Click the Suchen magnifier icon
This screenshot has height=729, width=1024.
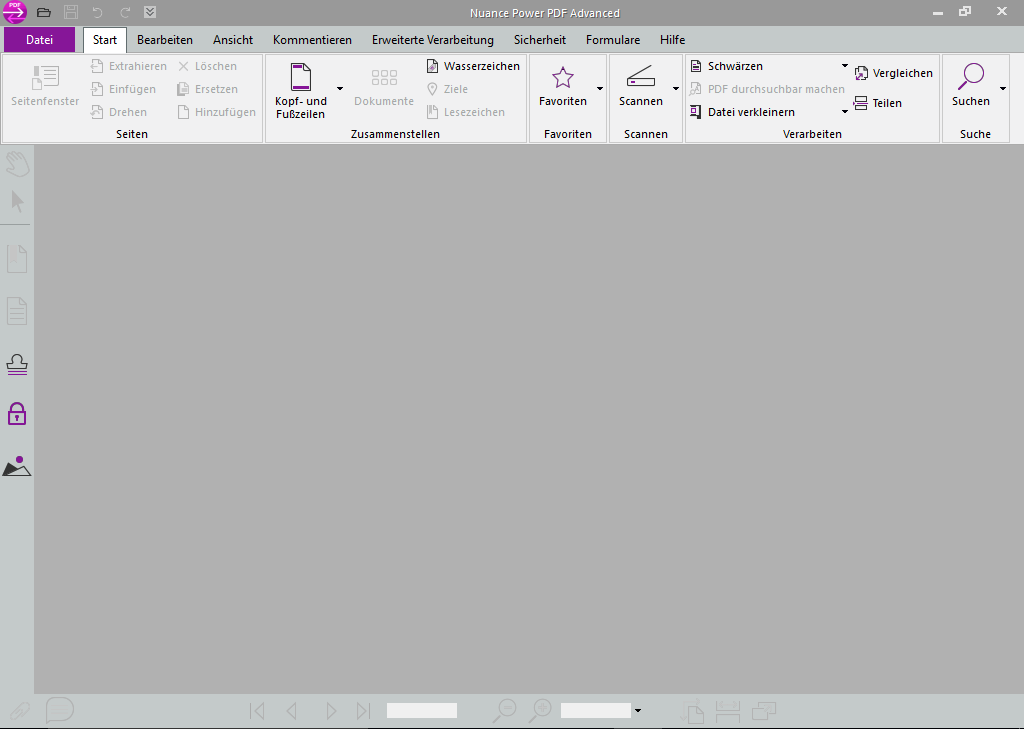click(970, 76)
